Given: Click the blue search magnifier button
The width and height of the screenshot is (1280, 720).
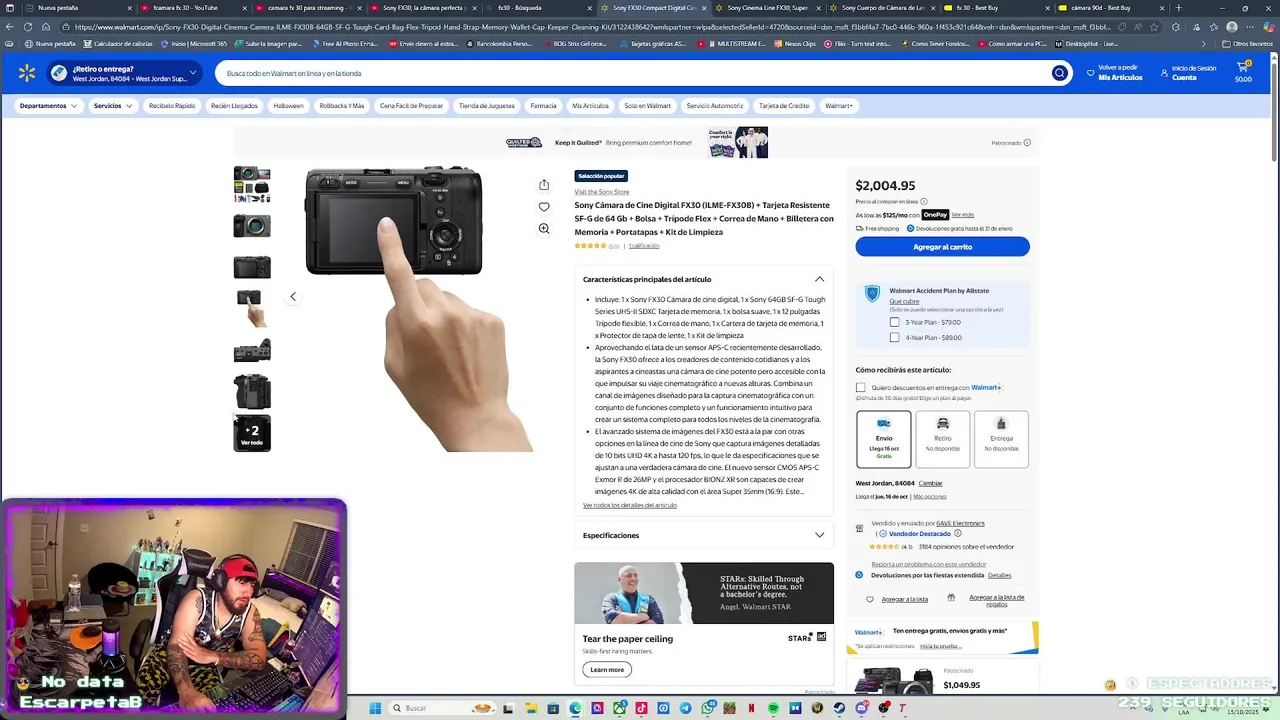Looking at the screenshot, I should click(1059, 73).
